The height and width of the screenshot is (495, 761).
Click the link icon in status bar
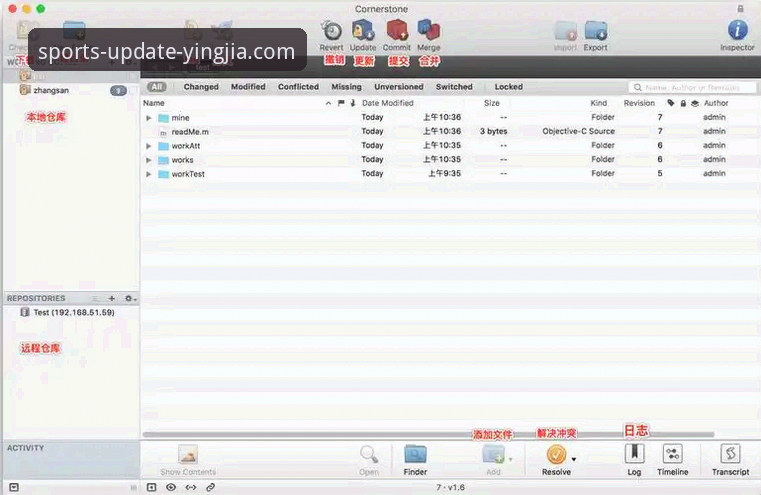pyautogui.click(x=210, y=487)
